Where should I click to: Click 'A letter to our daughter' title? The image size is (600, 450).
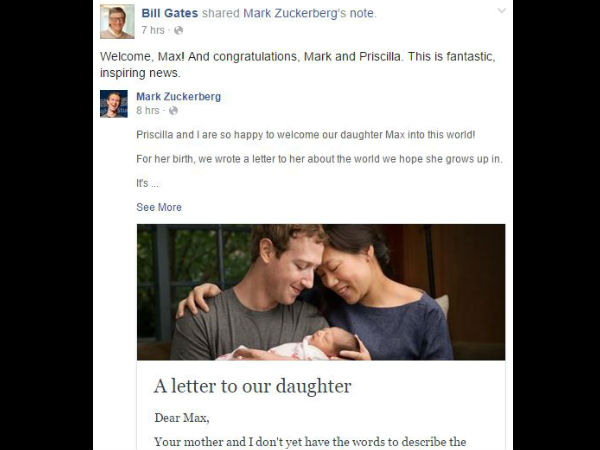click(x=253, y=386)
